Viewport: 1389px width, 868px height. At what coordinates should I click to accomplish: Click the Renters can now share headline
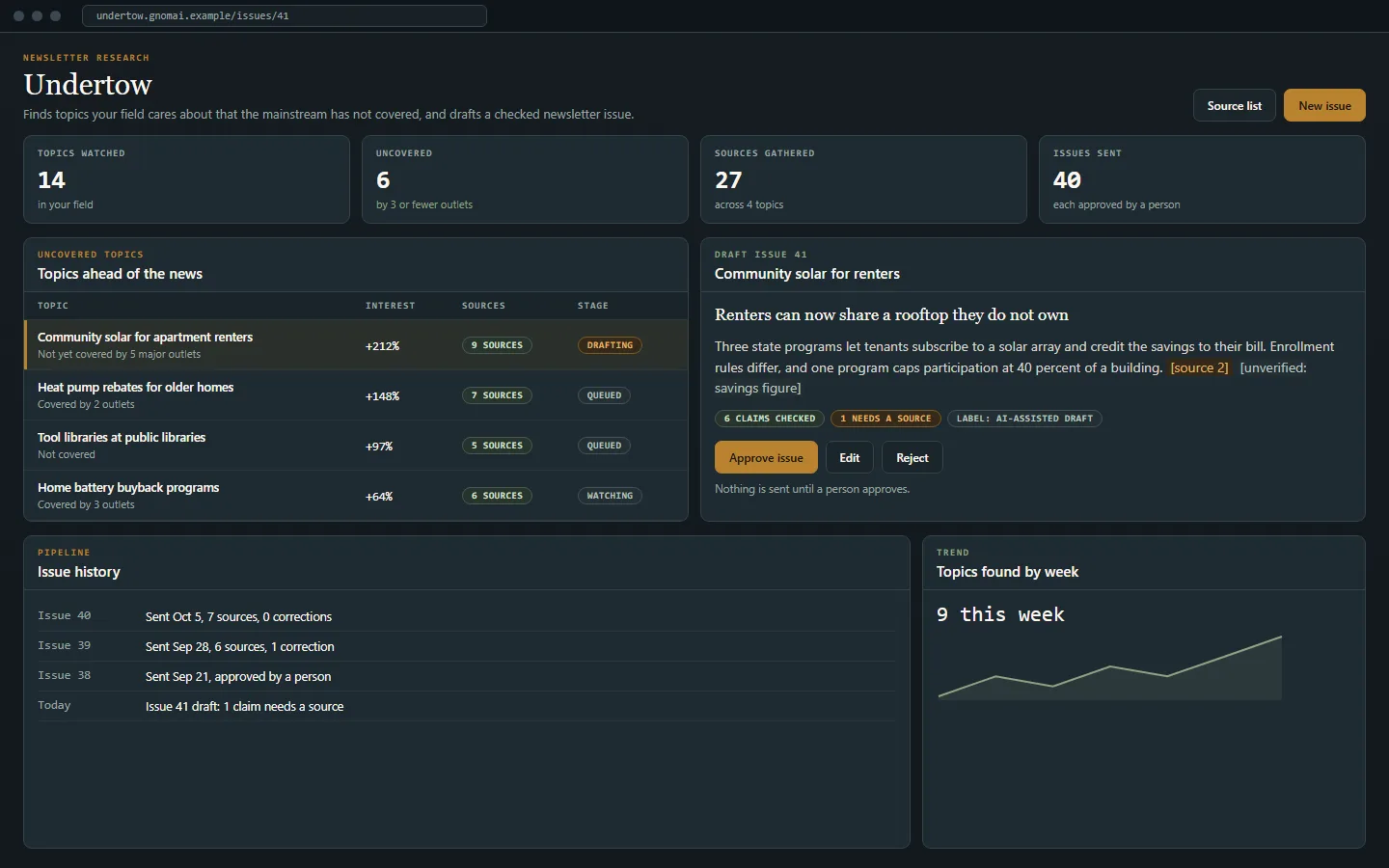click(x=891, y=315)
